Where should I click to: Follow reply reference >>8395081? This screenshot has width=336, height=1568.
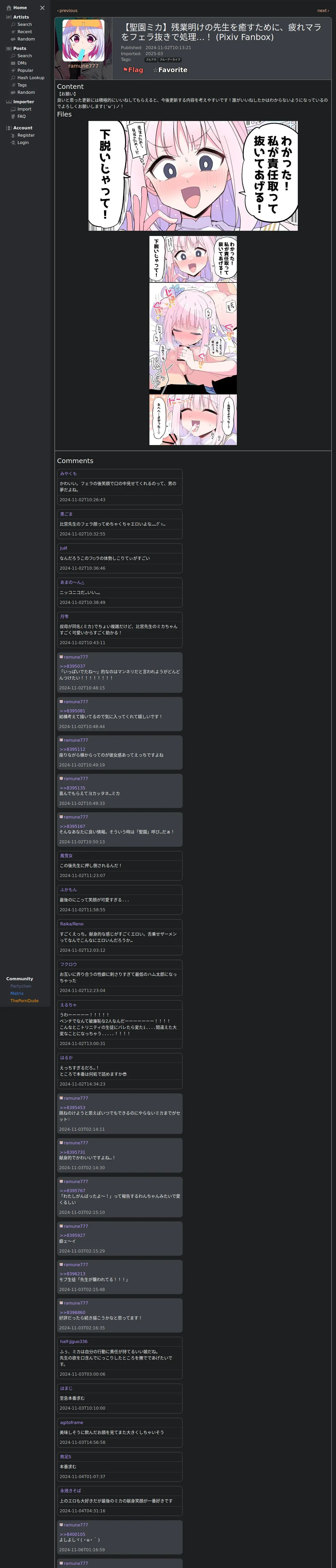(72, 711)
